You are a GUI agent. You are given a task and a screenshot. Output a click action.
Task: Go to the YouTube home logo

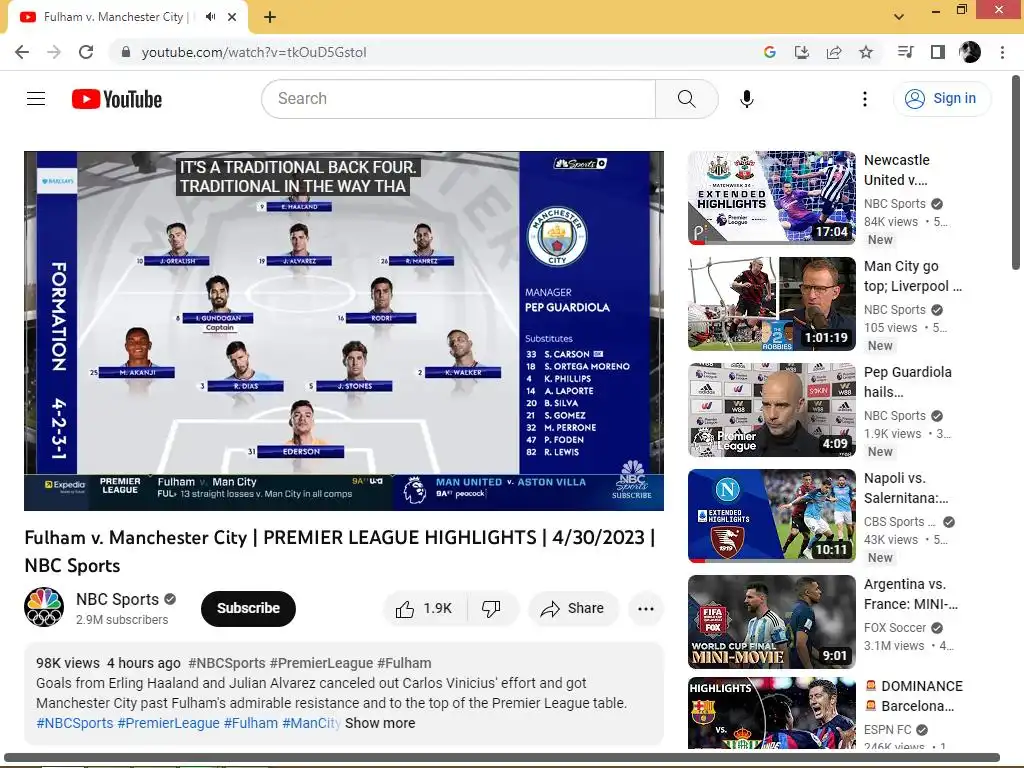pos(117,99)
